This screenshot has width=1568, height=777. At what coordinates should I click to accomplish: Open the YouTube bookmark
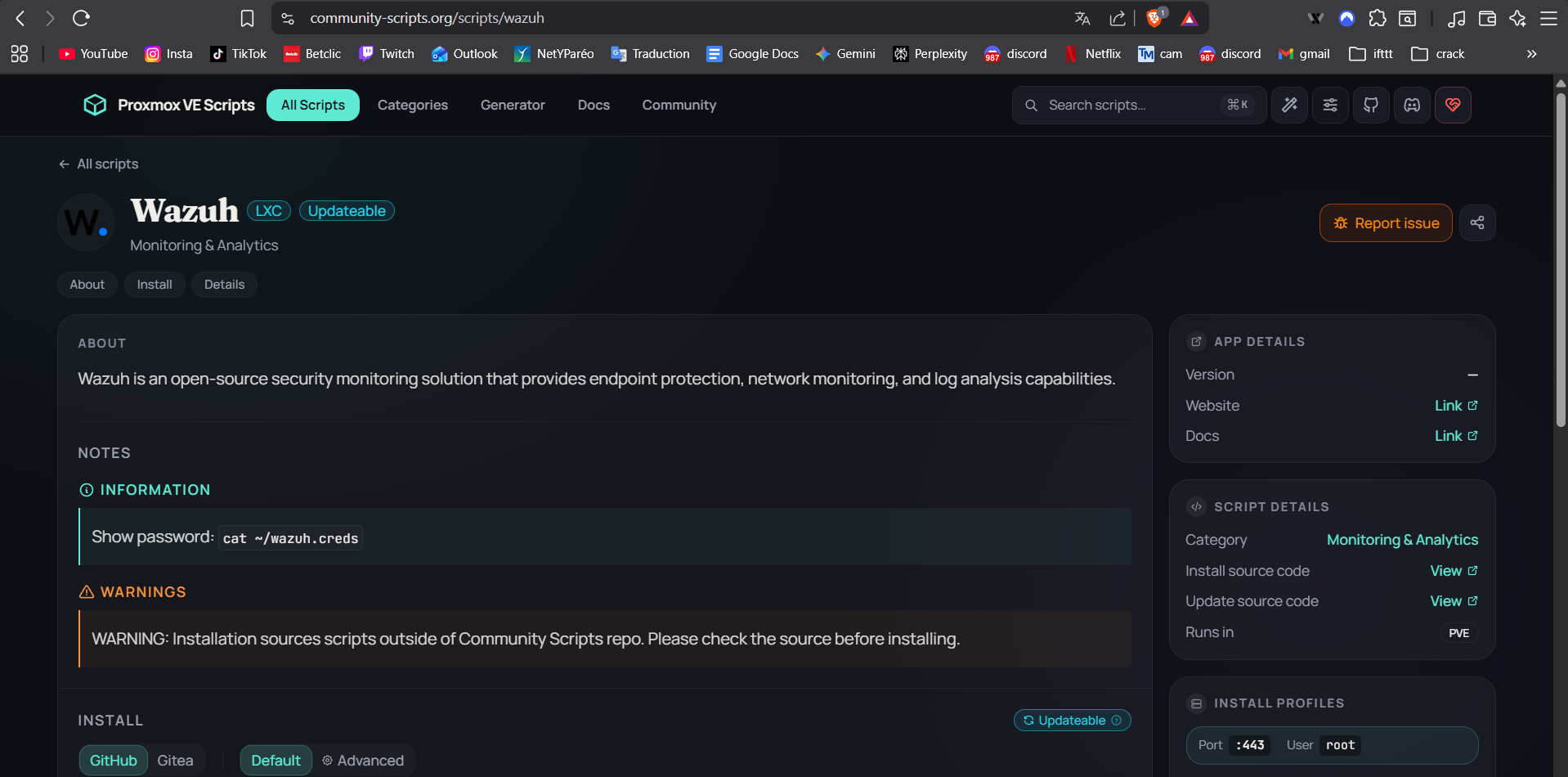point(93,54)
